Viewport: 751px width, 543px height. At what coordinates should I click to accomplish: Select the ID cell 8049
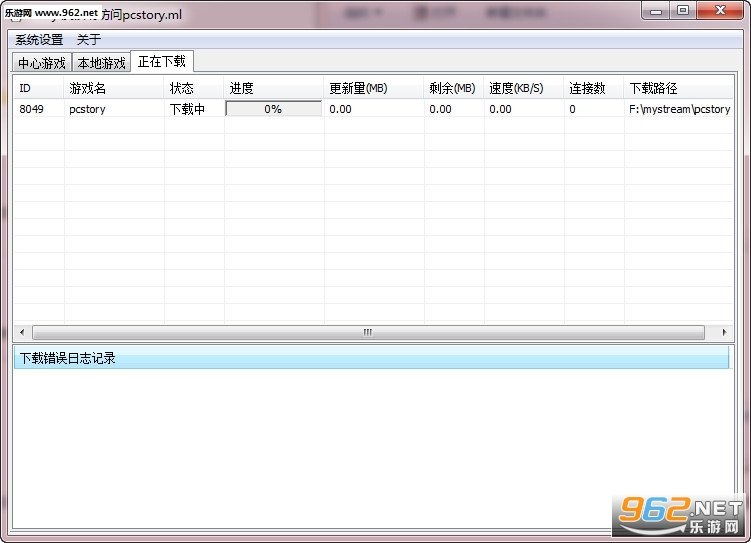32,109
